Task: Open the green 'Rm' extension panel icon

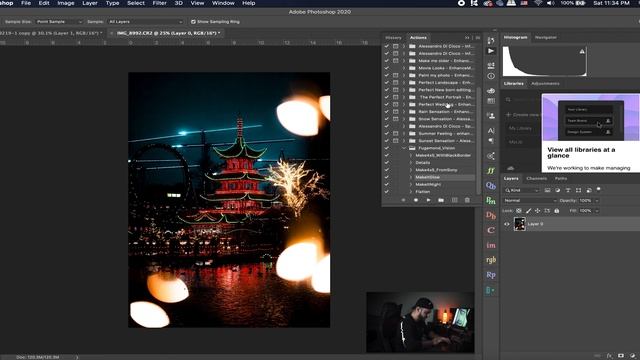Action: 491,200
